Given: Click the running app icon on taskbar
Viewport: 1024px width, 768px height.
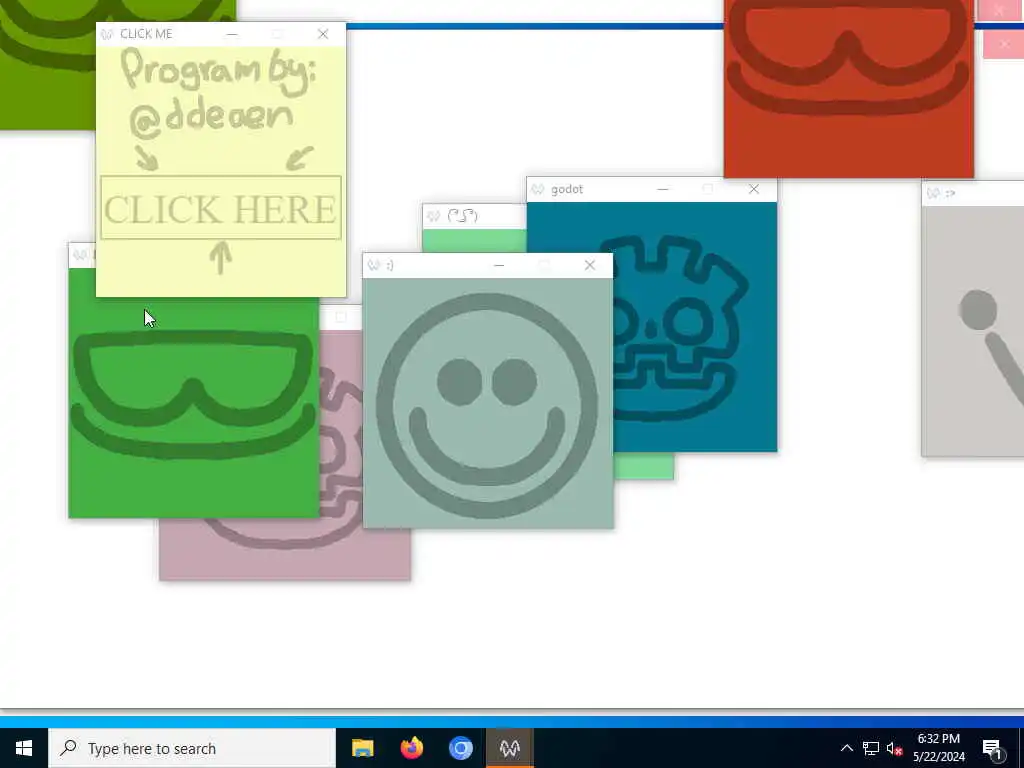Looking at the screenshot, I should pyautogui.click(x=509, y=748).
